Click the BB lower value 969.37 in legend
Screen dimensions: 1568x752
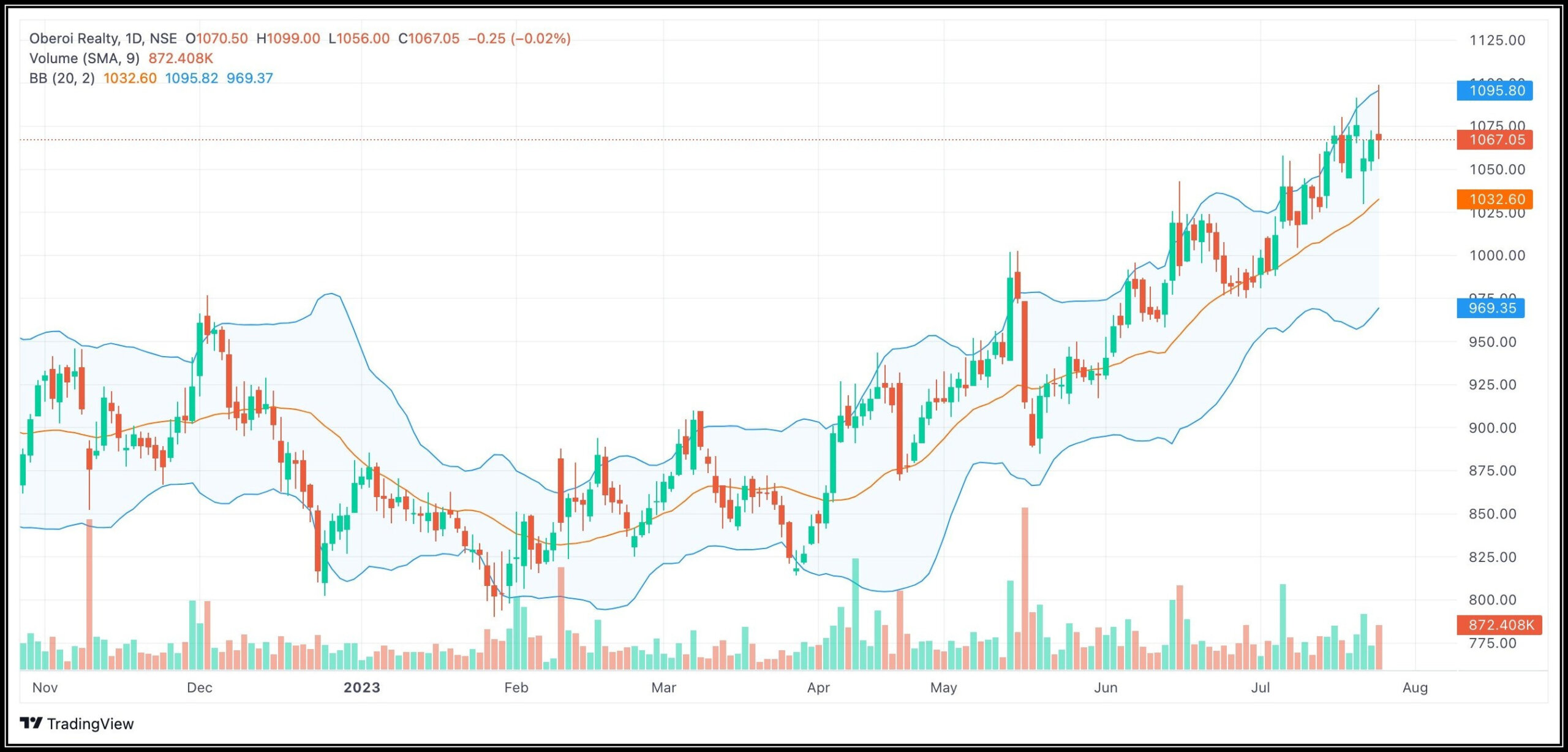point(250,78)
